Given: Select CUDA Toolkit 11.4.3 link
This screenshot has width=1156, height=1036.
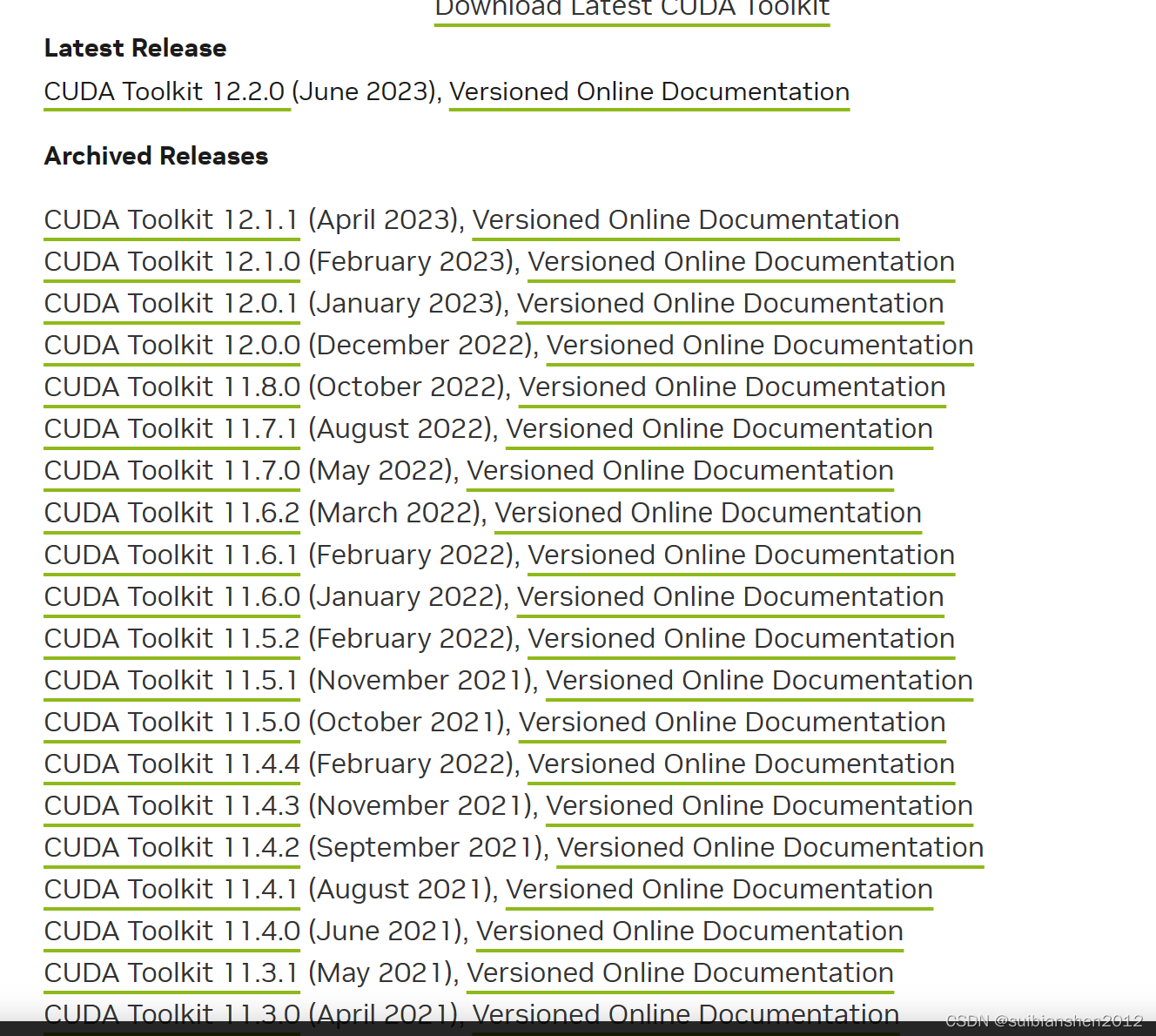Looking at the screenshot, I should coord(172,805).
